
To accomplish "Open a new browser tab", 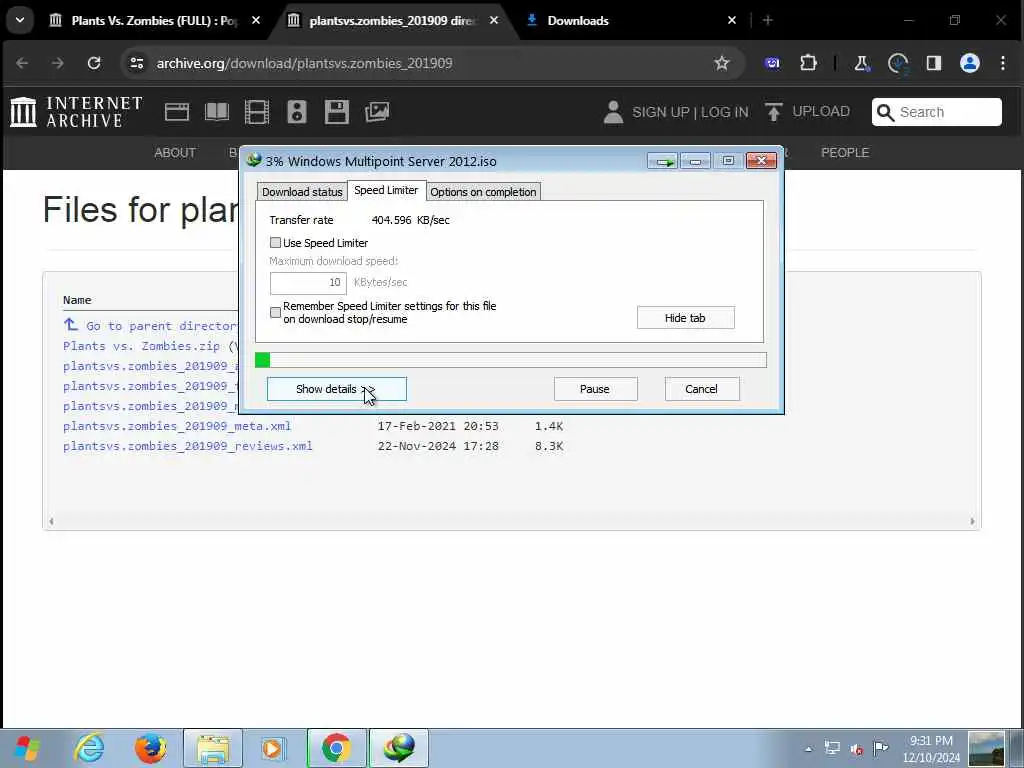I will [768, 21].
